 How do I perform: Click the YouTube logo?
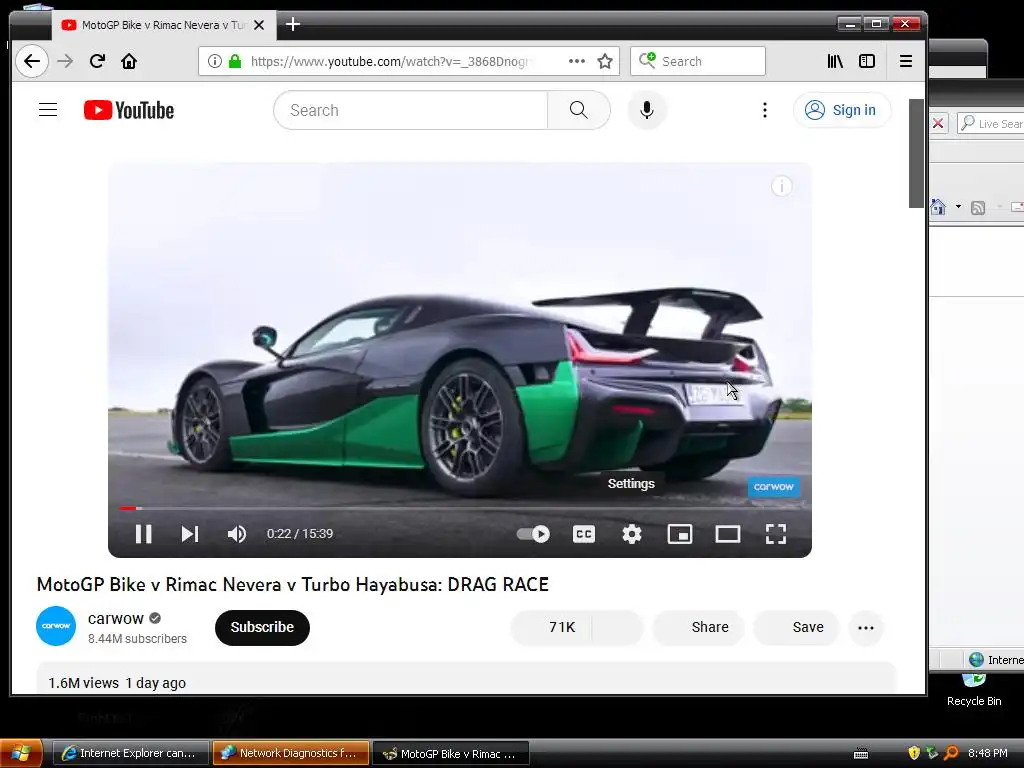coord(129,110)
